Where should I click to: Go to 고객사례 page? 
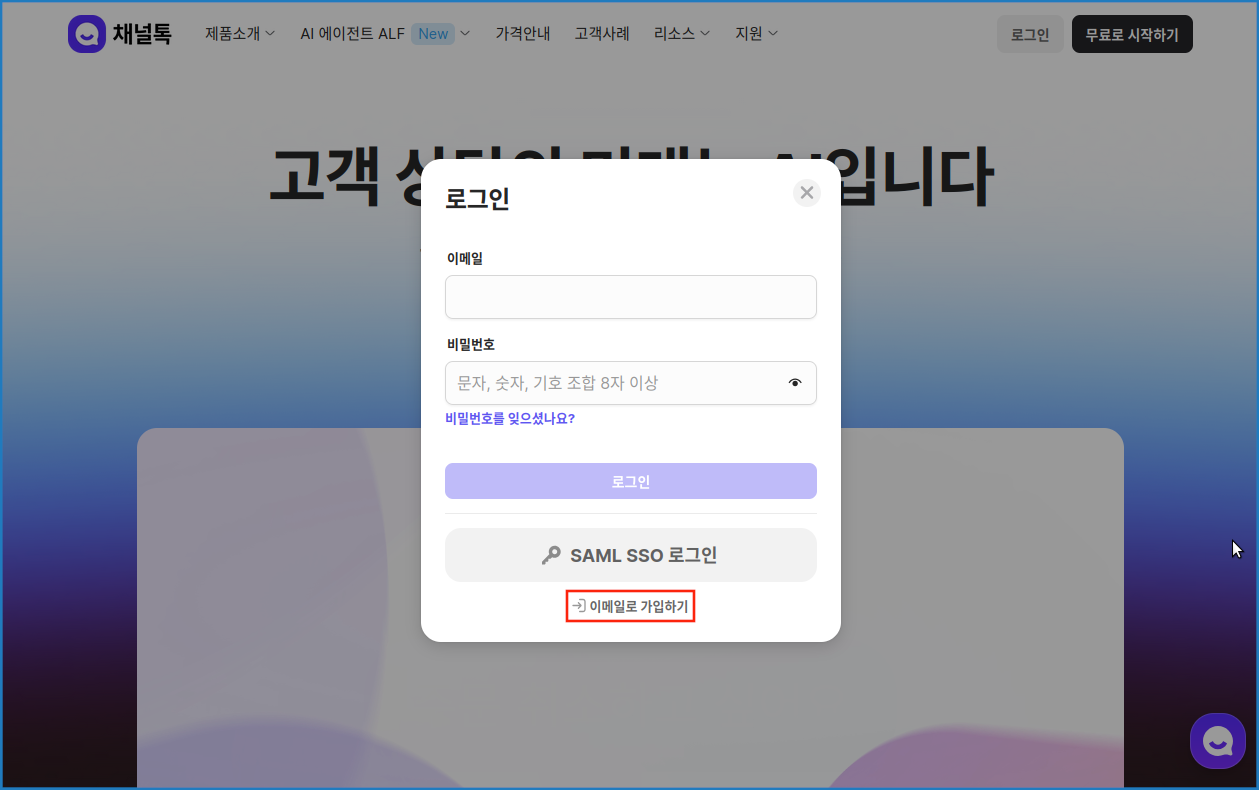[602, 34]
